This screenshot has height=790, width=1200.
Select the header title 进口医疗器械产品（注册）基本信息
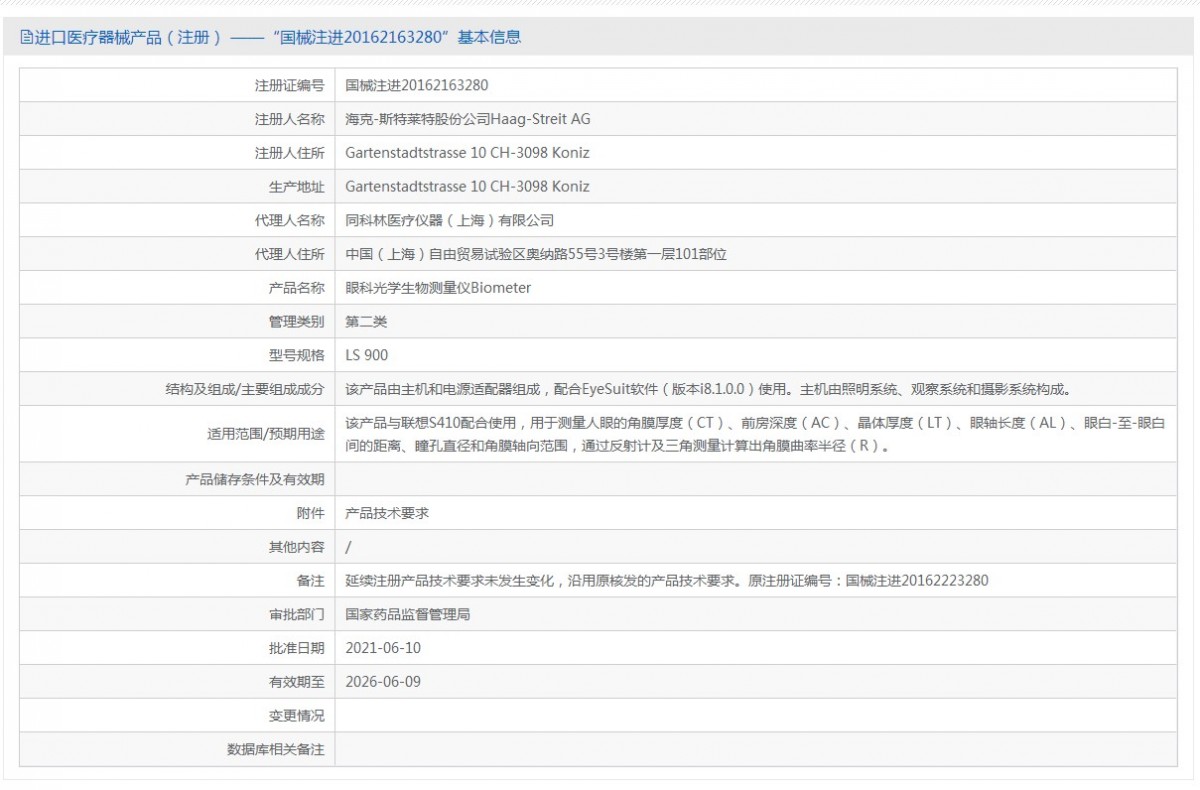coord(277,38)
